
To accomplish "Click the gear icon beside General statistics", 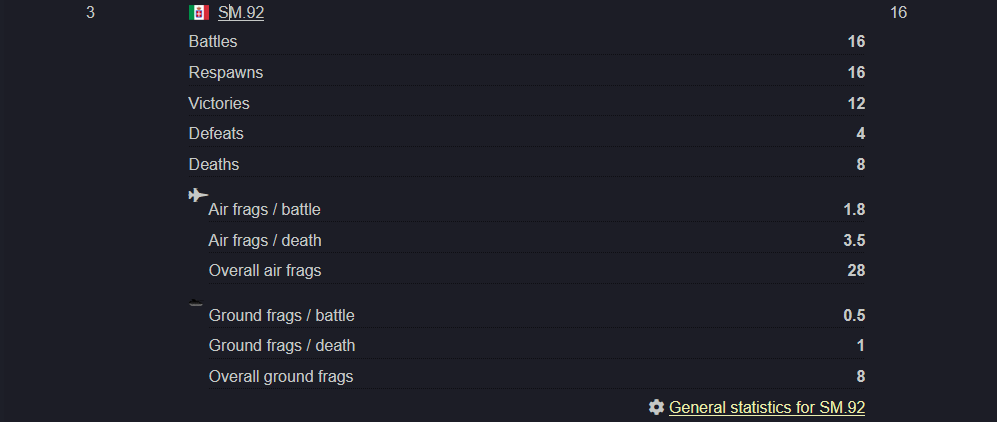I will coord(656,407).
